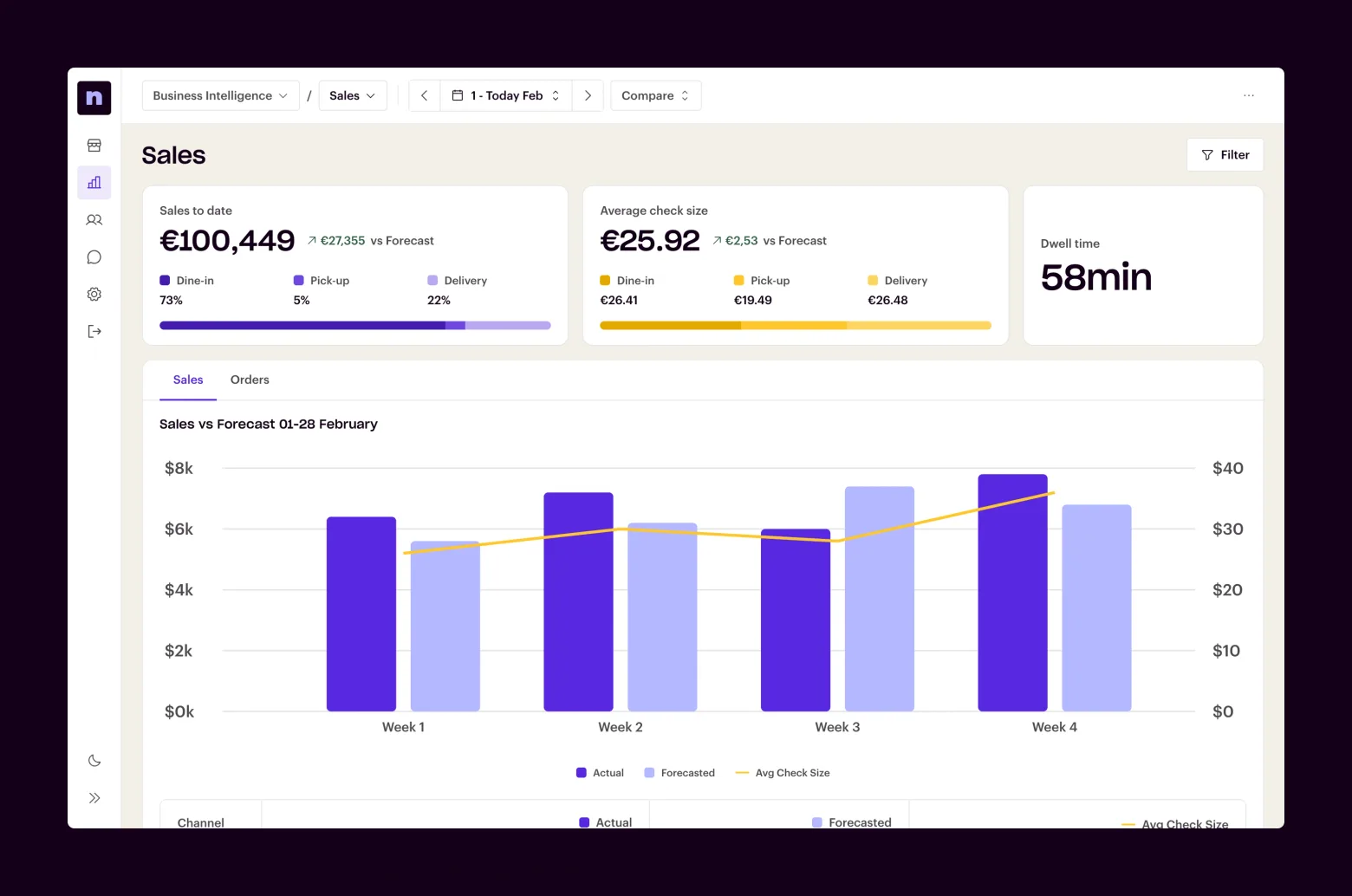Toggle dark mode moon icon
Viewport: 1352px width, 896px height.
tap(94, 761)
